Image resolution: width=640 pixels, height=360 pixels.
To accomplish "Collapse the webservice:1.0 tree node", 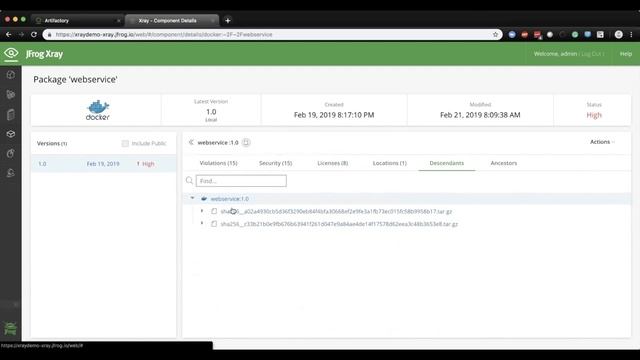I will [x=192, y=198].
